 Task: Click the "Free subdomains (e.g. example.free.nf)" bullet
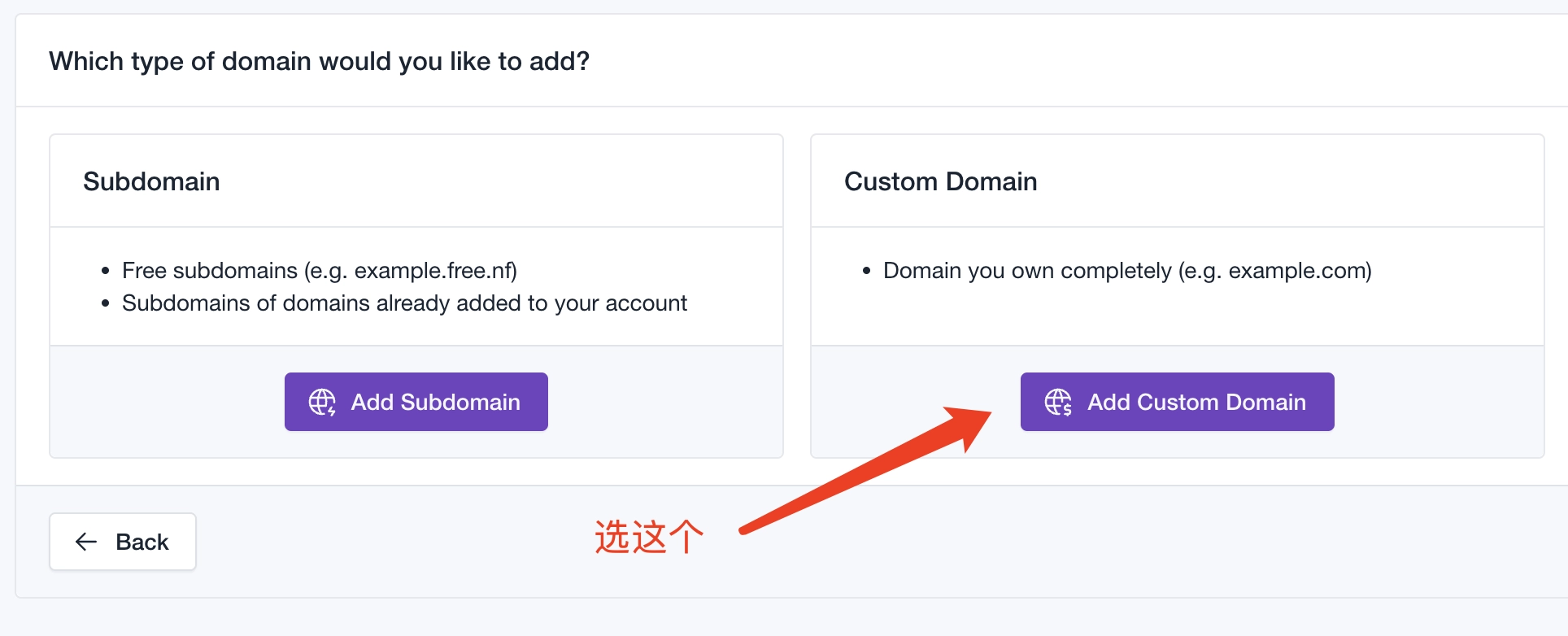319,271
